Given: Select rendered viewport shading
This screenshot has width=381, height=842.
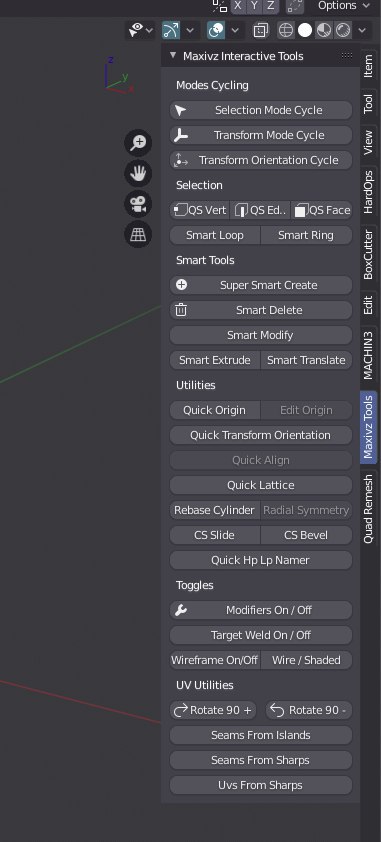Looking at the screenshot, I should (x=343, y=31).
